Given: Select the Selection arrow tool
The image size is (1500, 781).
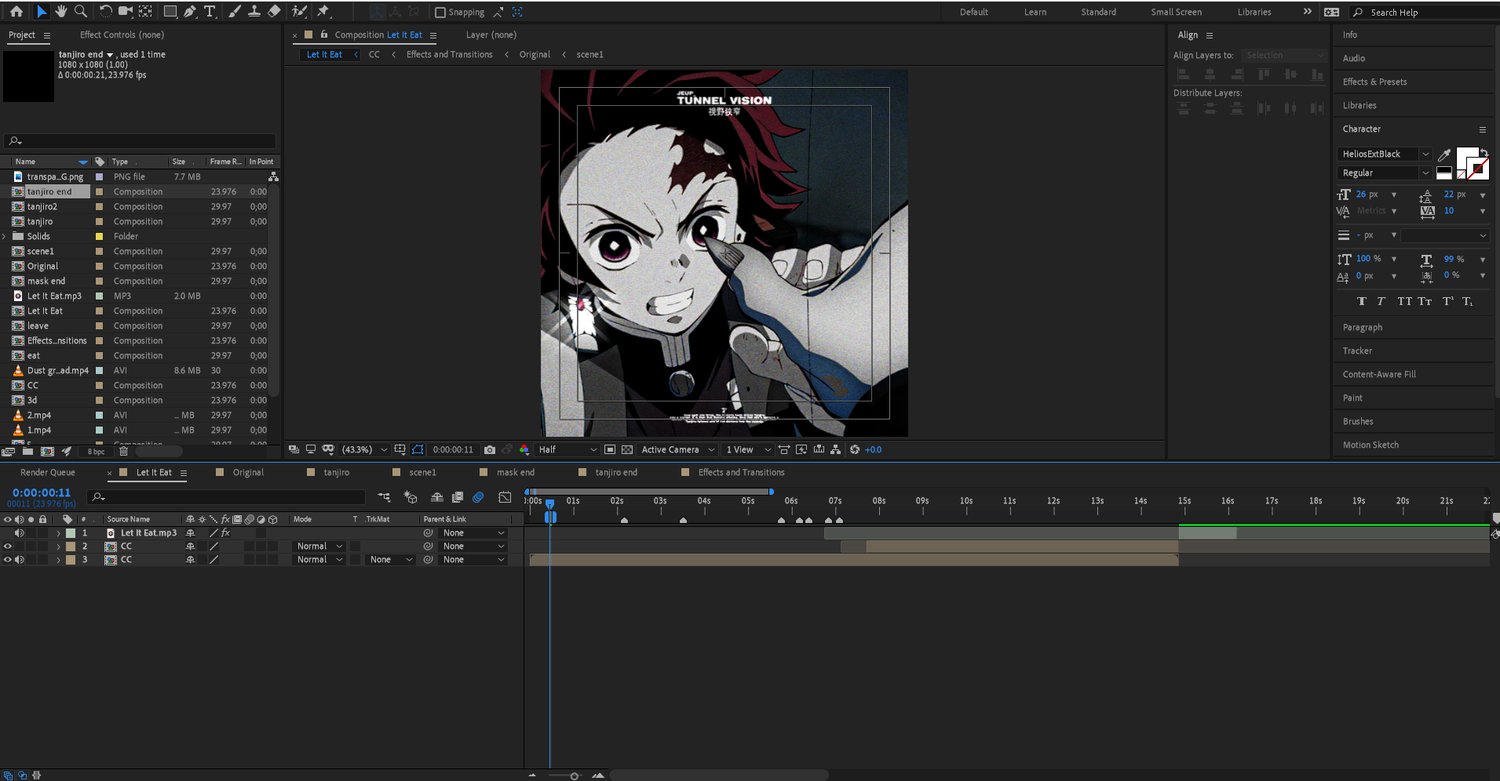Looking at the screenshot, I should [x=41, y=12].
